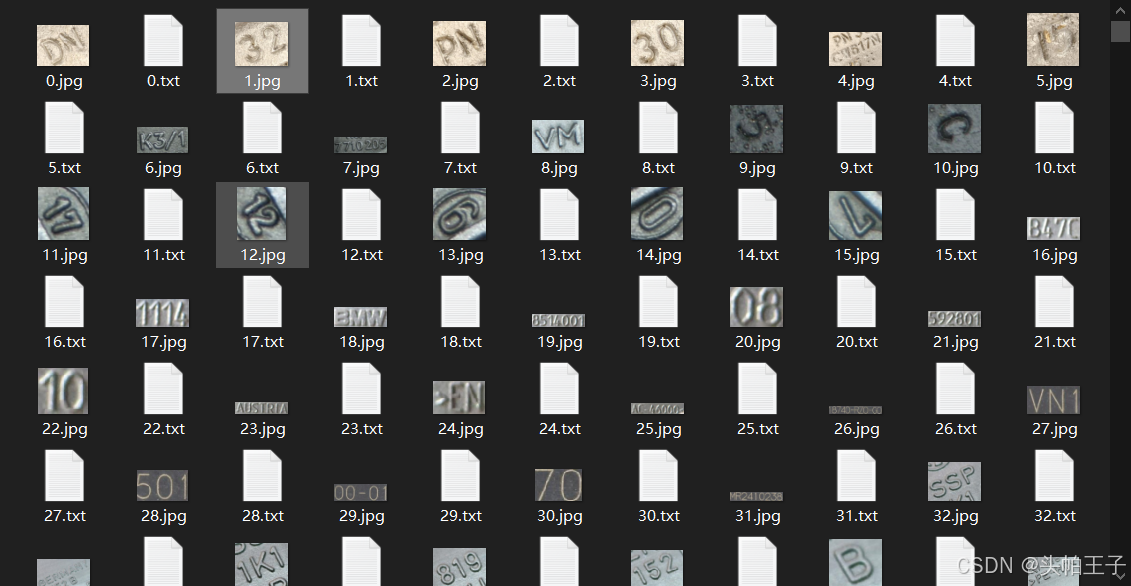Select the 16.txt file icon
This screenshot has width=1131, height=586.
(x=64, y=302)
